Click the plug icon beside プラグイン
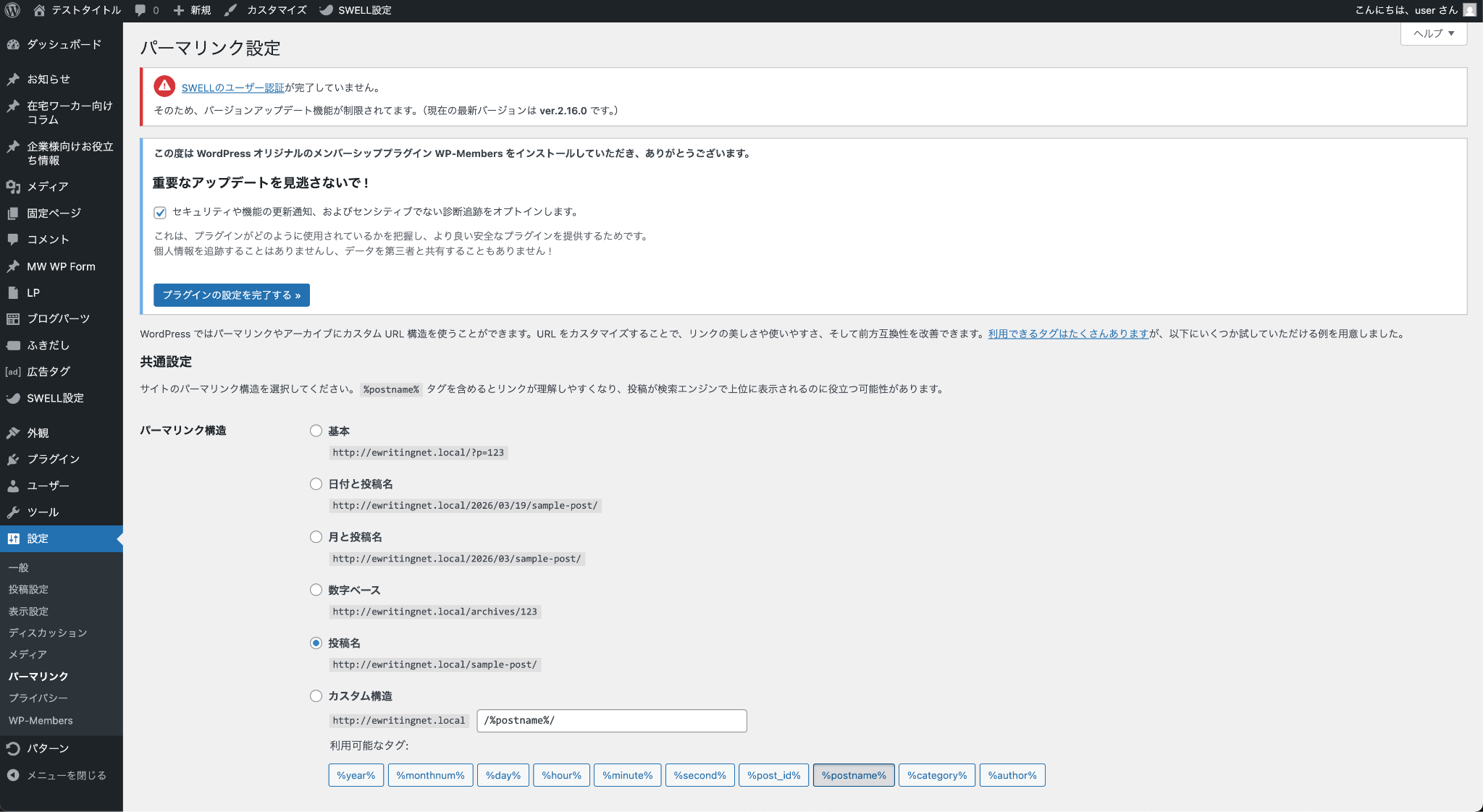Screen dimensions: 1483x812 point(13,459)
